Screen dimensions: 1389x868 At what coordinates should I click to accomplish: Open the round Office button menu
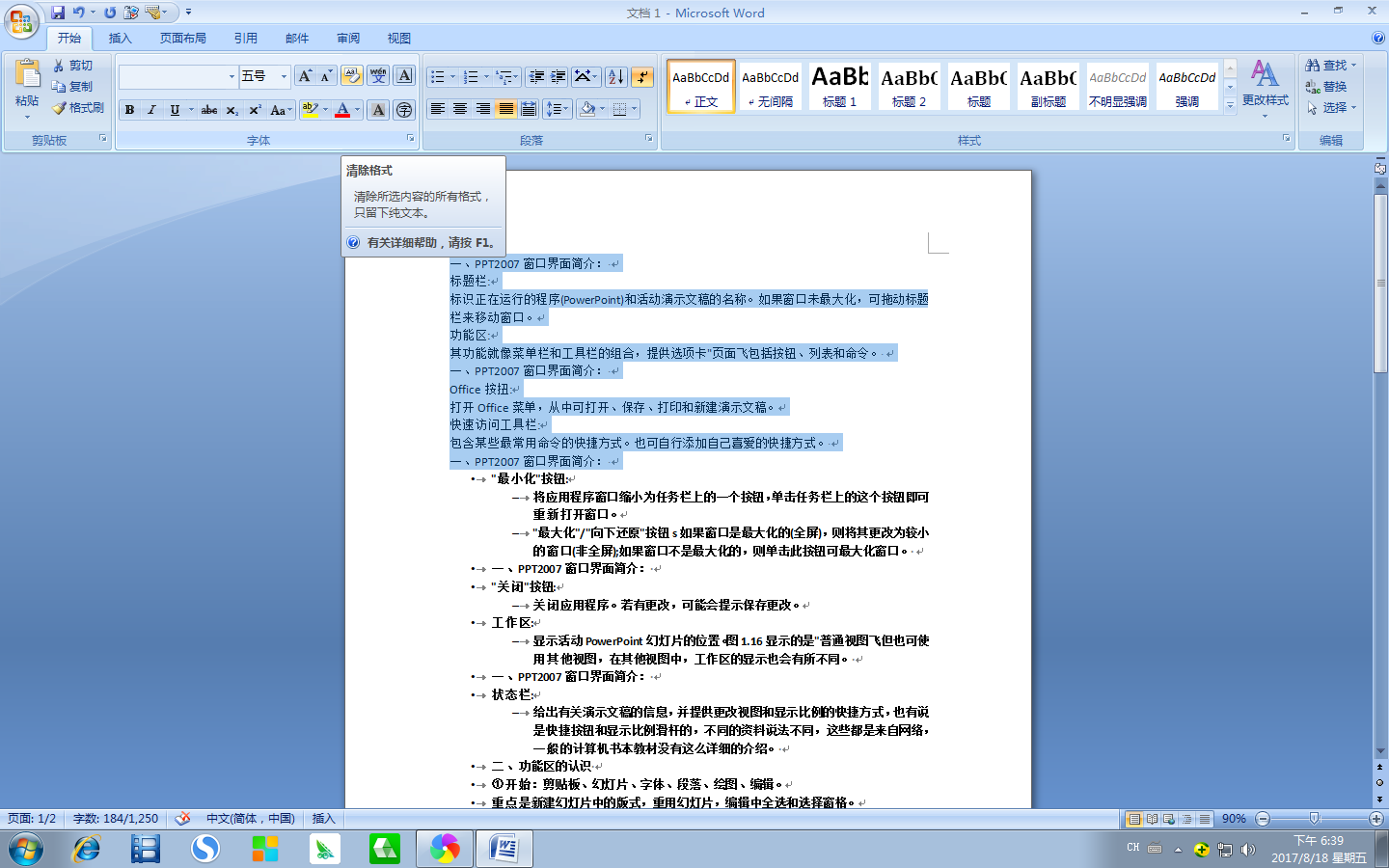[x=21, y=21]
